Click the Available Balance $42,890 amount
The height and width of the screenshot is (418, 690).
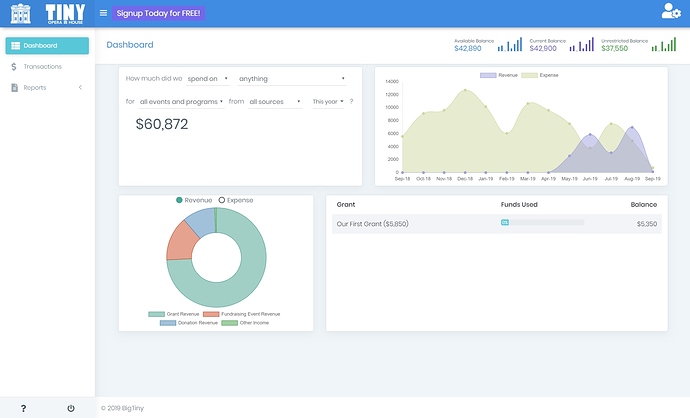click(x=468, y=48)
